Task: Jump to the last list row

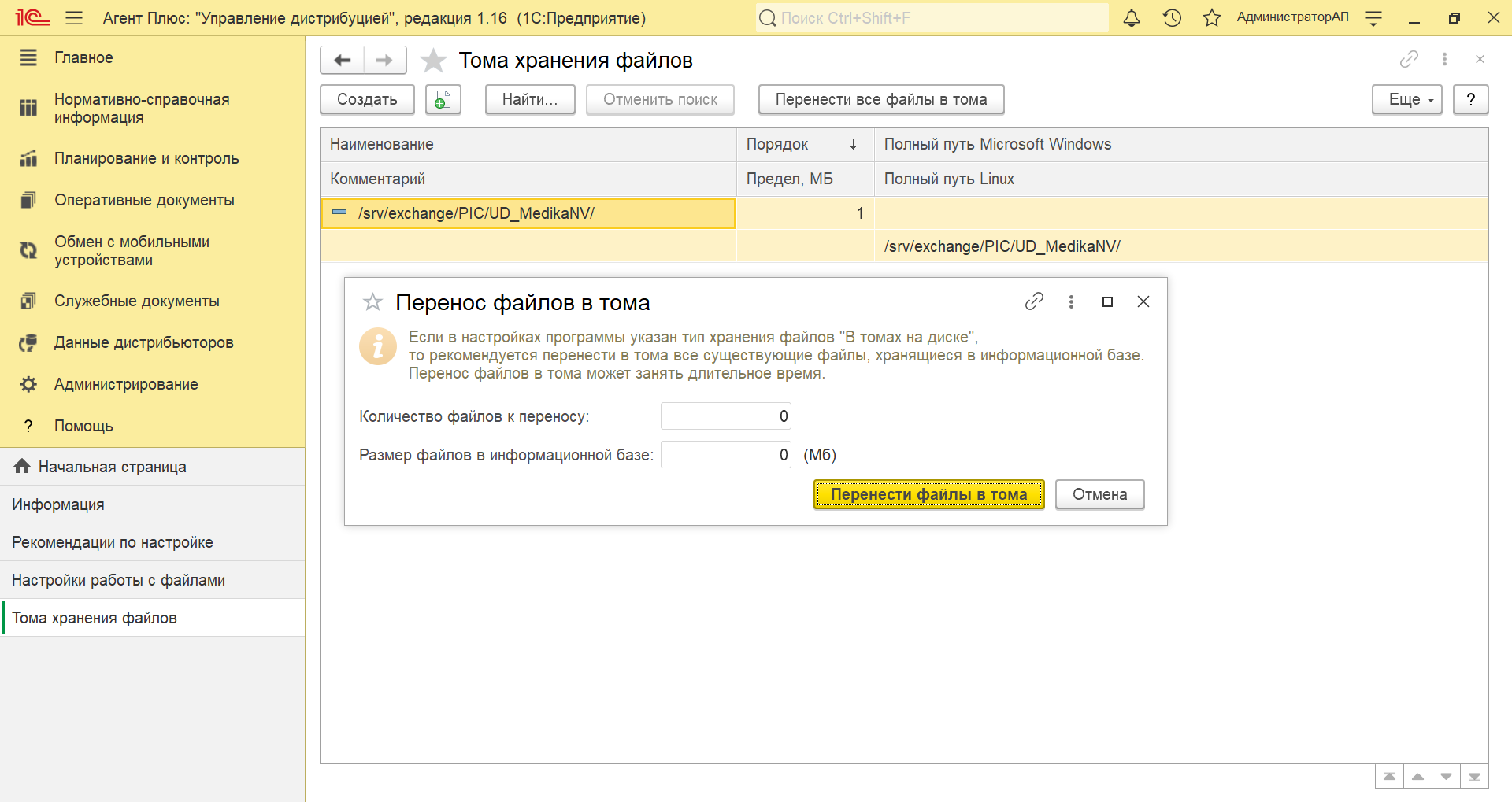Action: pyautogui.click(x=1474, y=776)
